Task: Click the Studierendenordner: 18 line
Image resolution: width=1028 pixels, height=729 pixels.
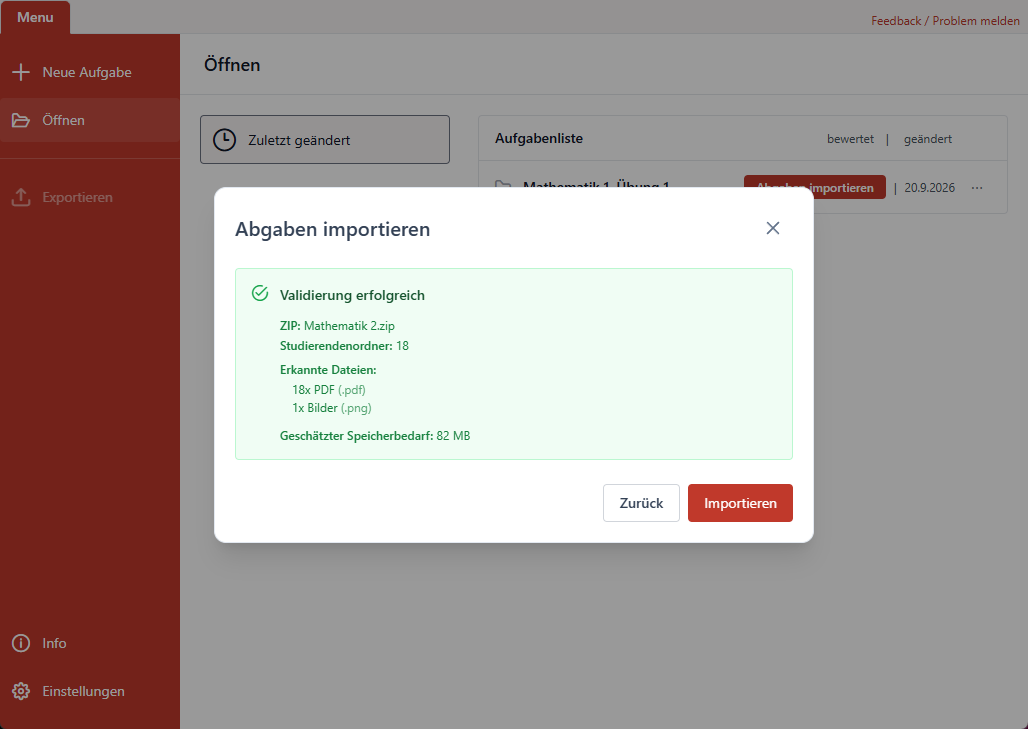Action: (344, 345)
